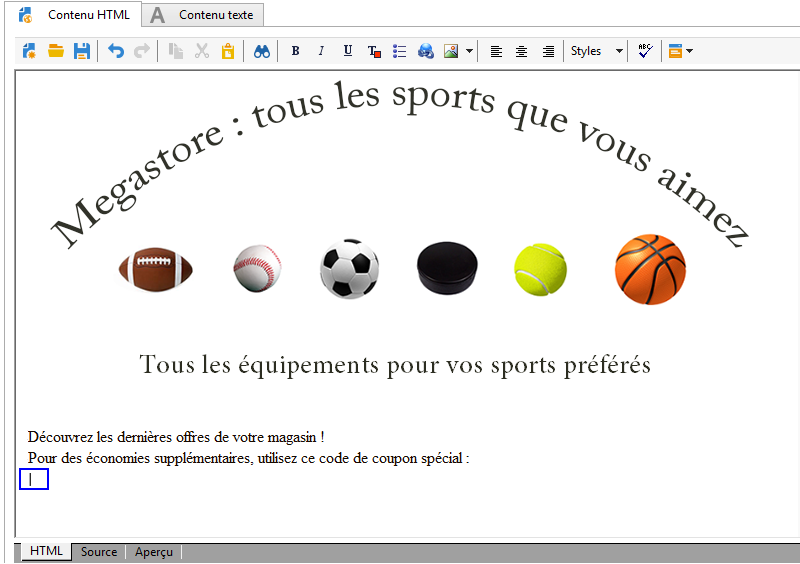Select the basketball image

tap(650, 269)
